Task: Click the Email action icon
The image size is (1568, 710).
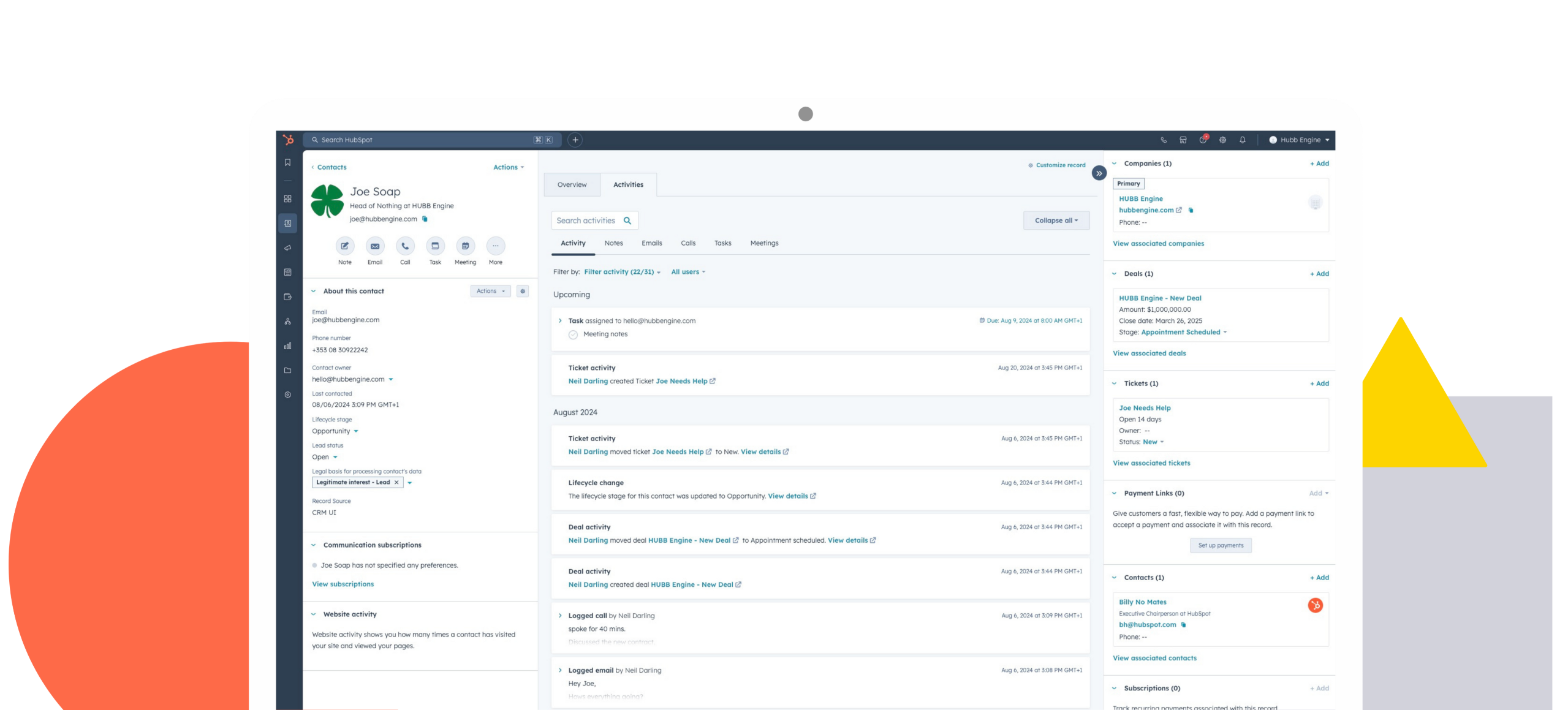Action: [x=375, y=246]
